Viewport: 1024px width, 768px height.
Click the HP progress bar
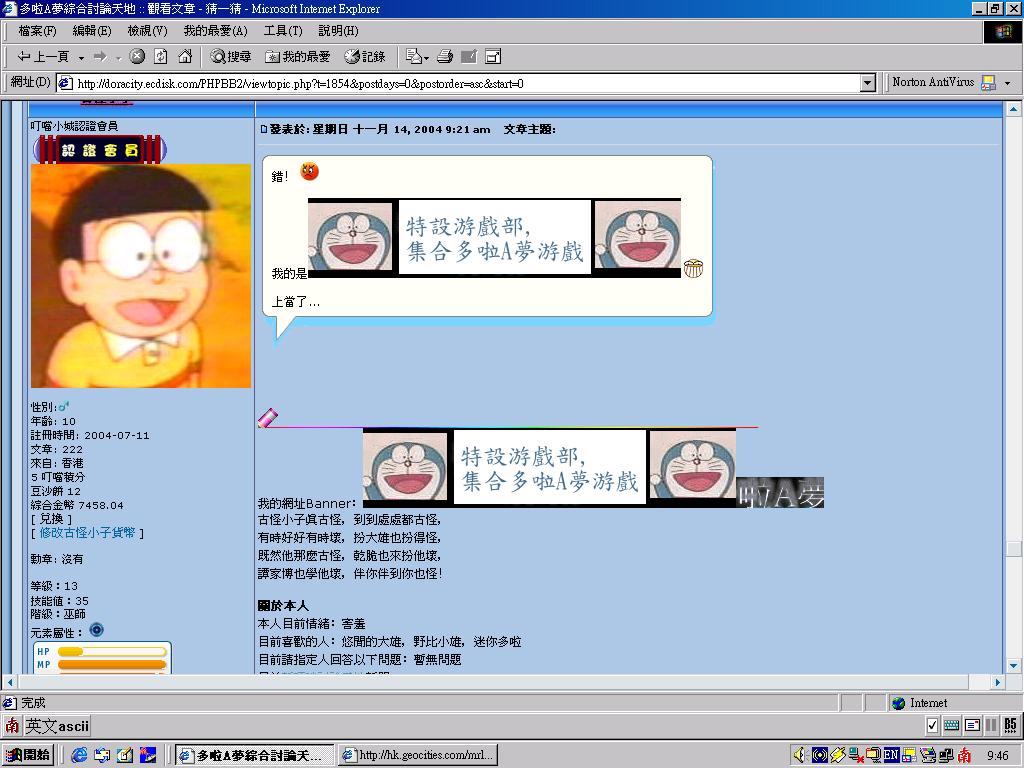pyautogui.click(x=112, y=652)
